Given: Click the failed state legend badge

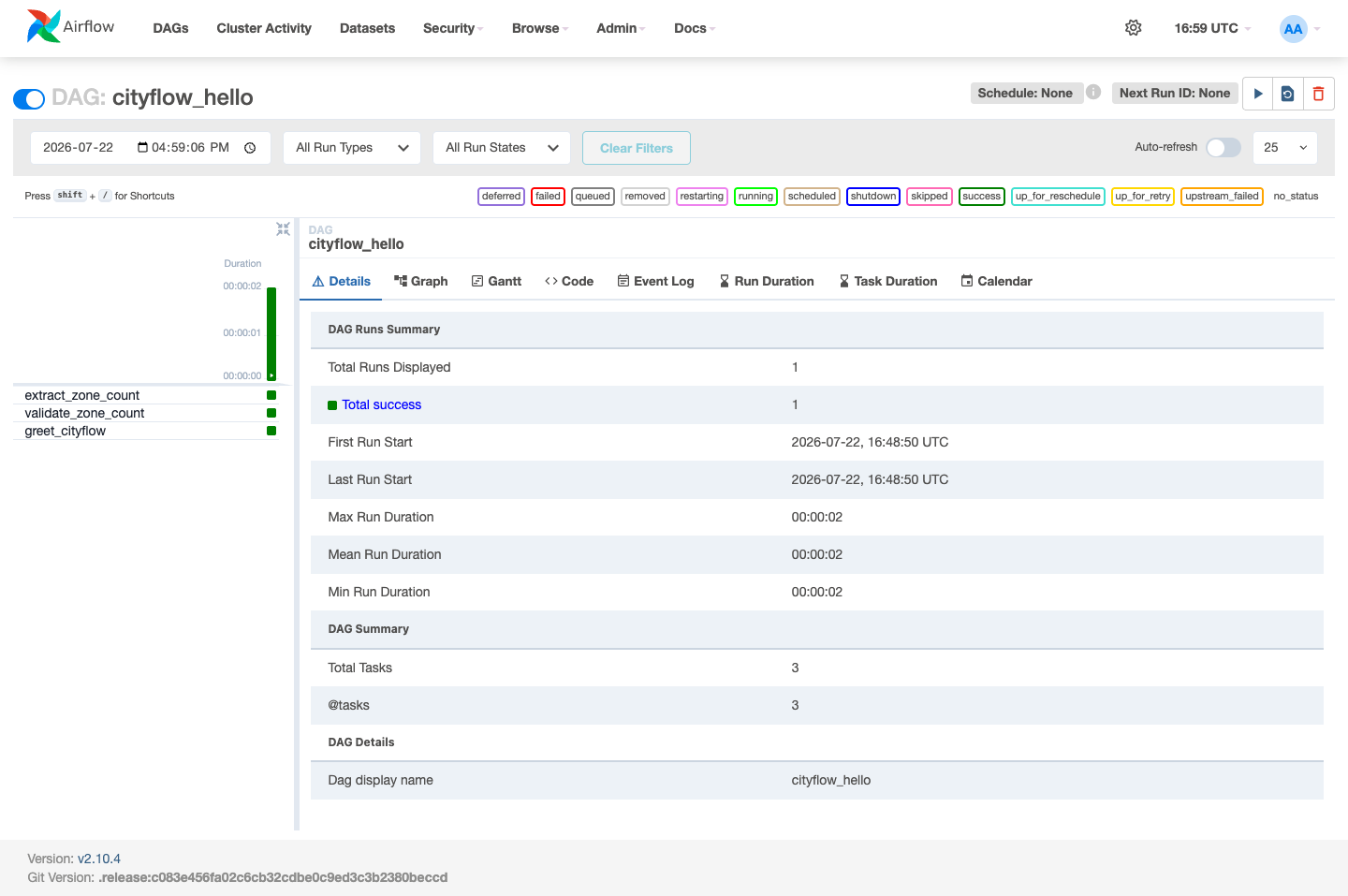Looking at the screenshot, I should [x=548, y=196].
